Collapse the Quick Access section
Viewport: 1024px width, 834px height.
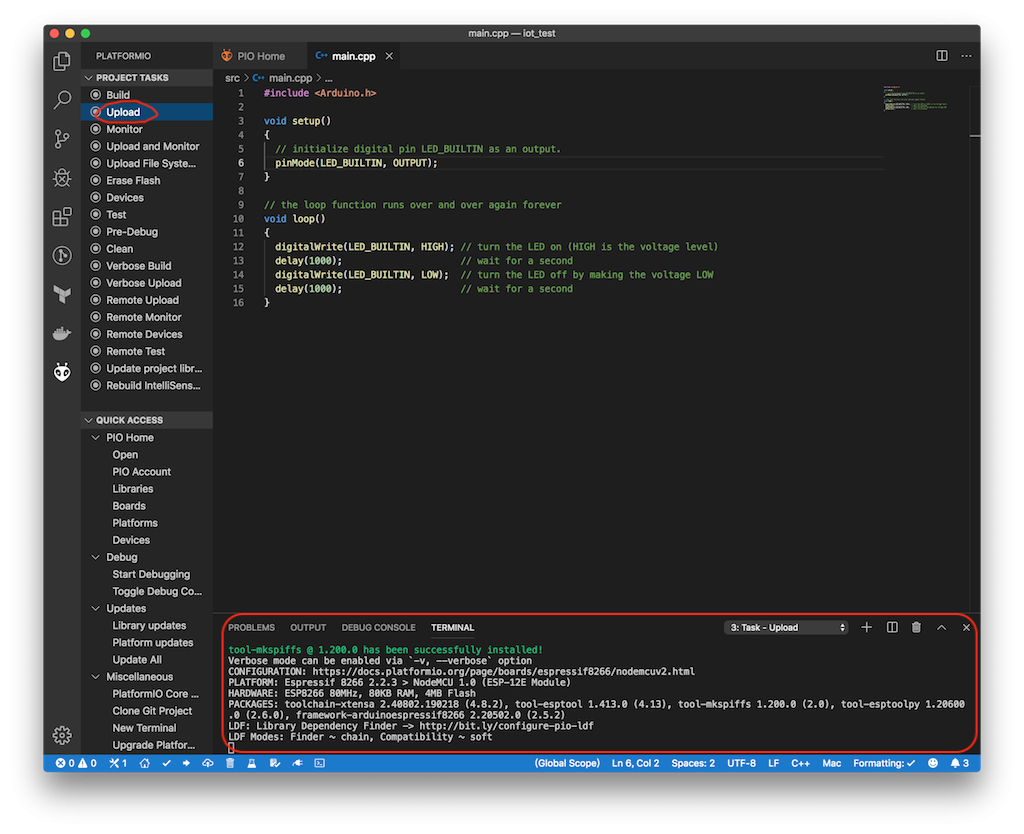pyautogui.click(x=89, y=420)
